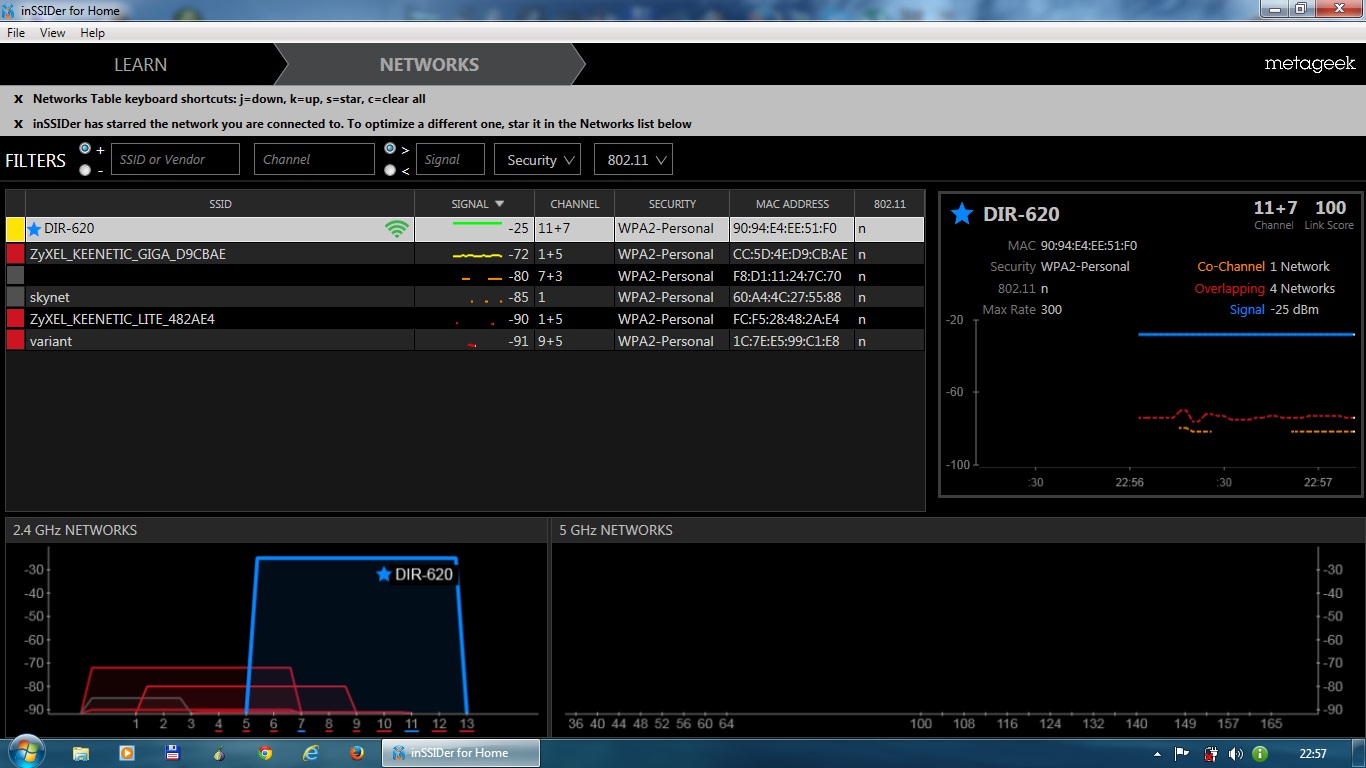Screen dimensions: 1366x768
Task: Click the red swatch beside ZyXEL_KEENETIC_GIGA_D9CBAE
Action: [15, 254]
